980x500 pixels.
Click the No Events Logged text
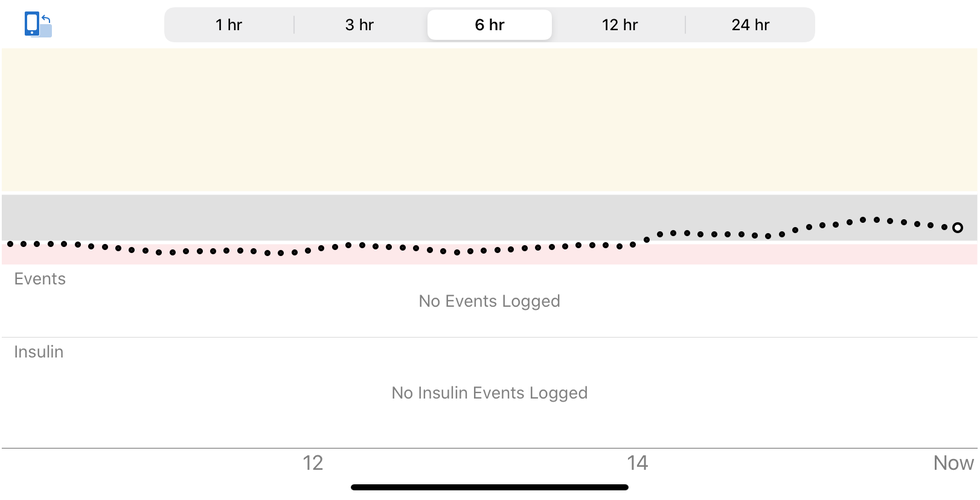pyautogui.click(x=489, y=301)
